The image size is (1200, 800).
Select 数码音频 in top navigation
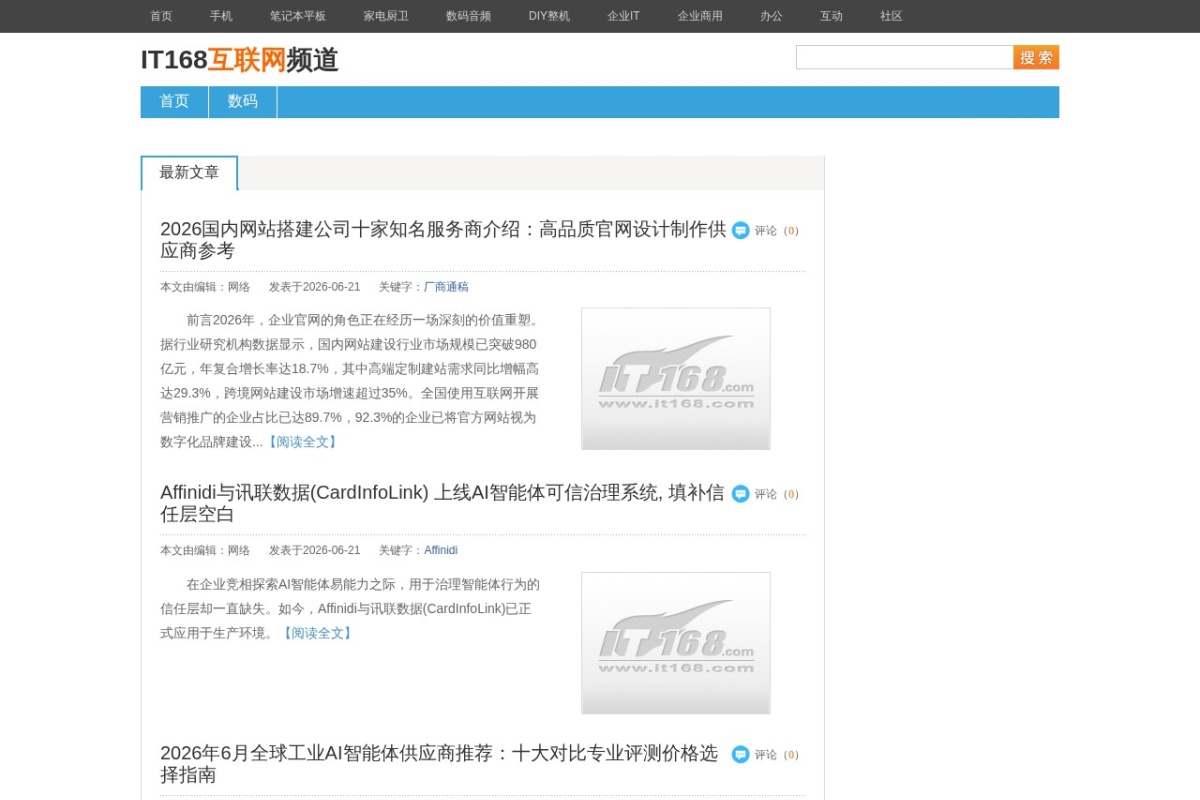[x=468, y=16]
